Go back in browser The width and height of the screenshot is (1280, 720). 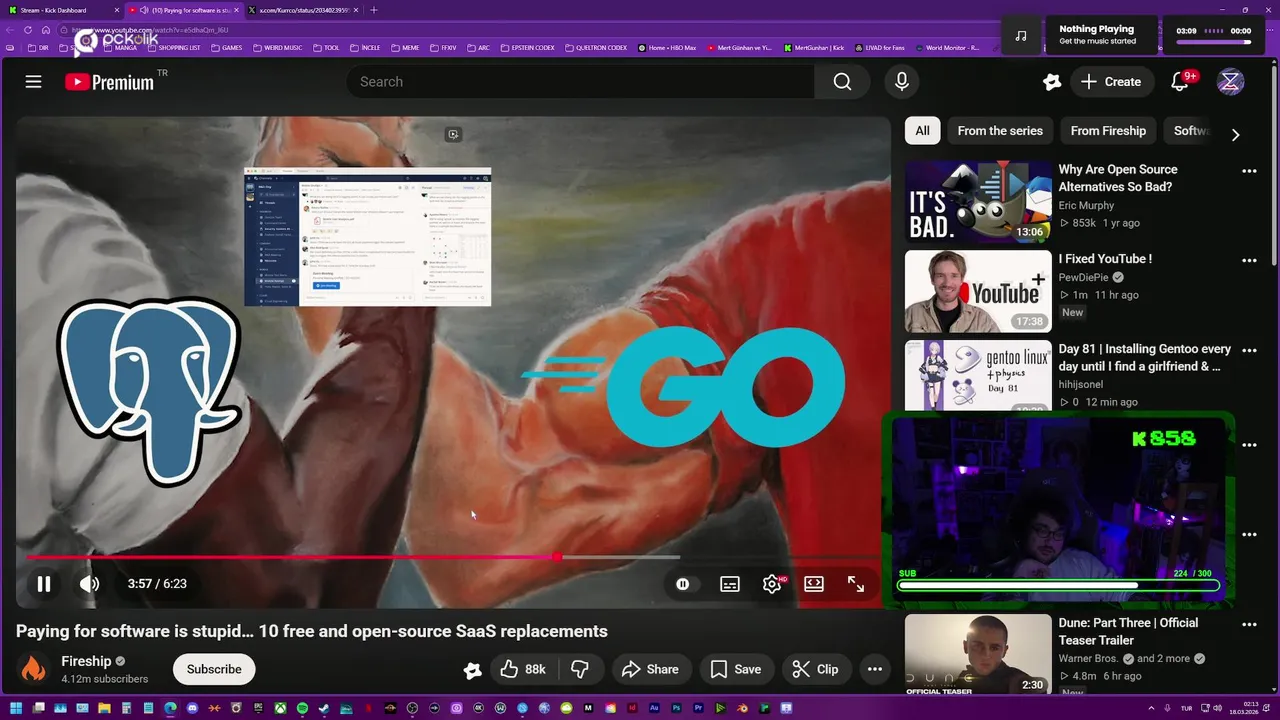point(10,30)
